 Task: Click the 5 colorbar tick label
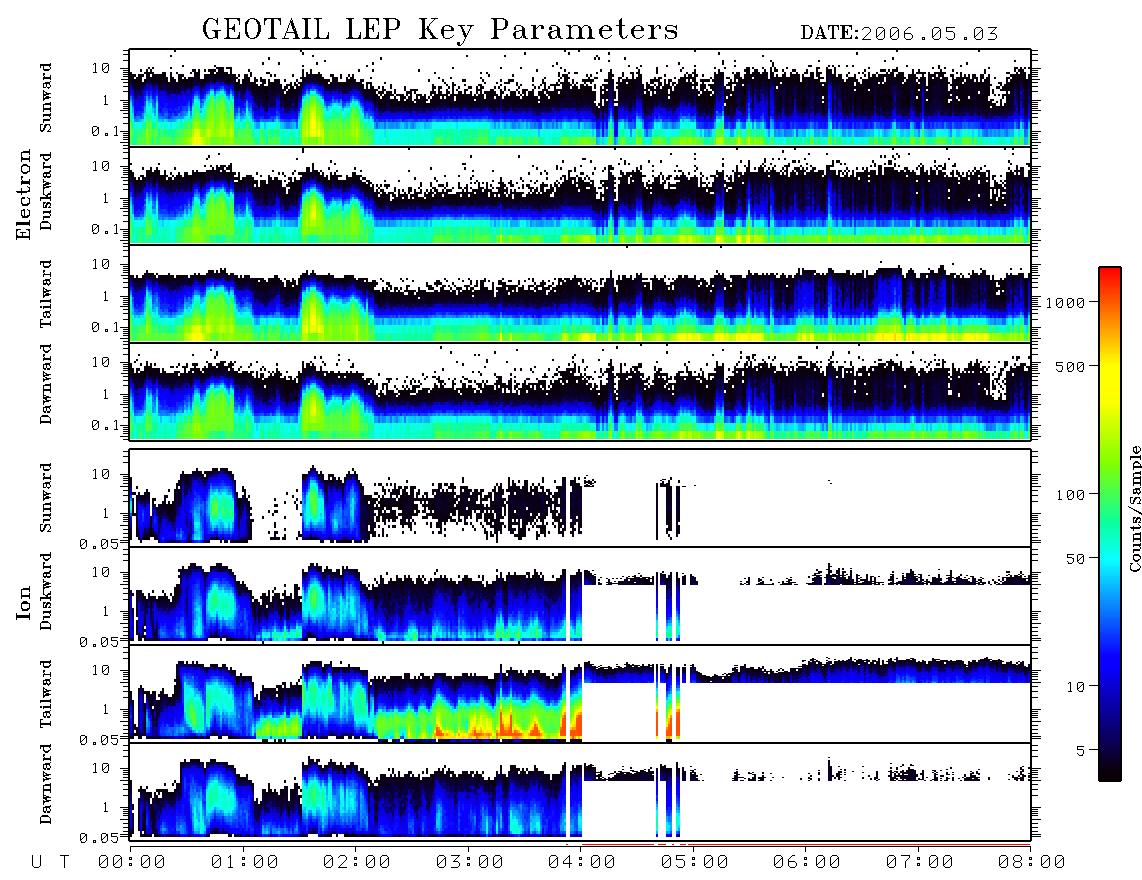pyautogui.click(x=1081, y=750)
